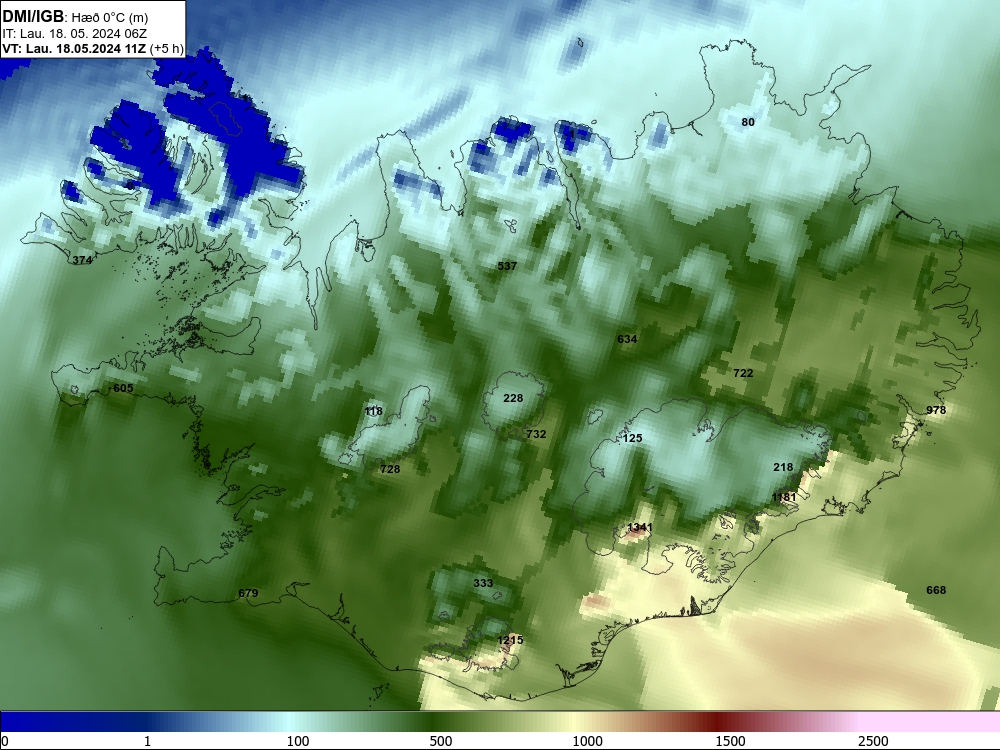1000x750 pixels.
Task: Click the map value 374
Action: (82, 260)
